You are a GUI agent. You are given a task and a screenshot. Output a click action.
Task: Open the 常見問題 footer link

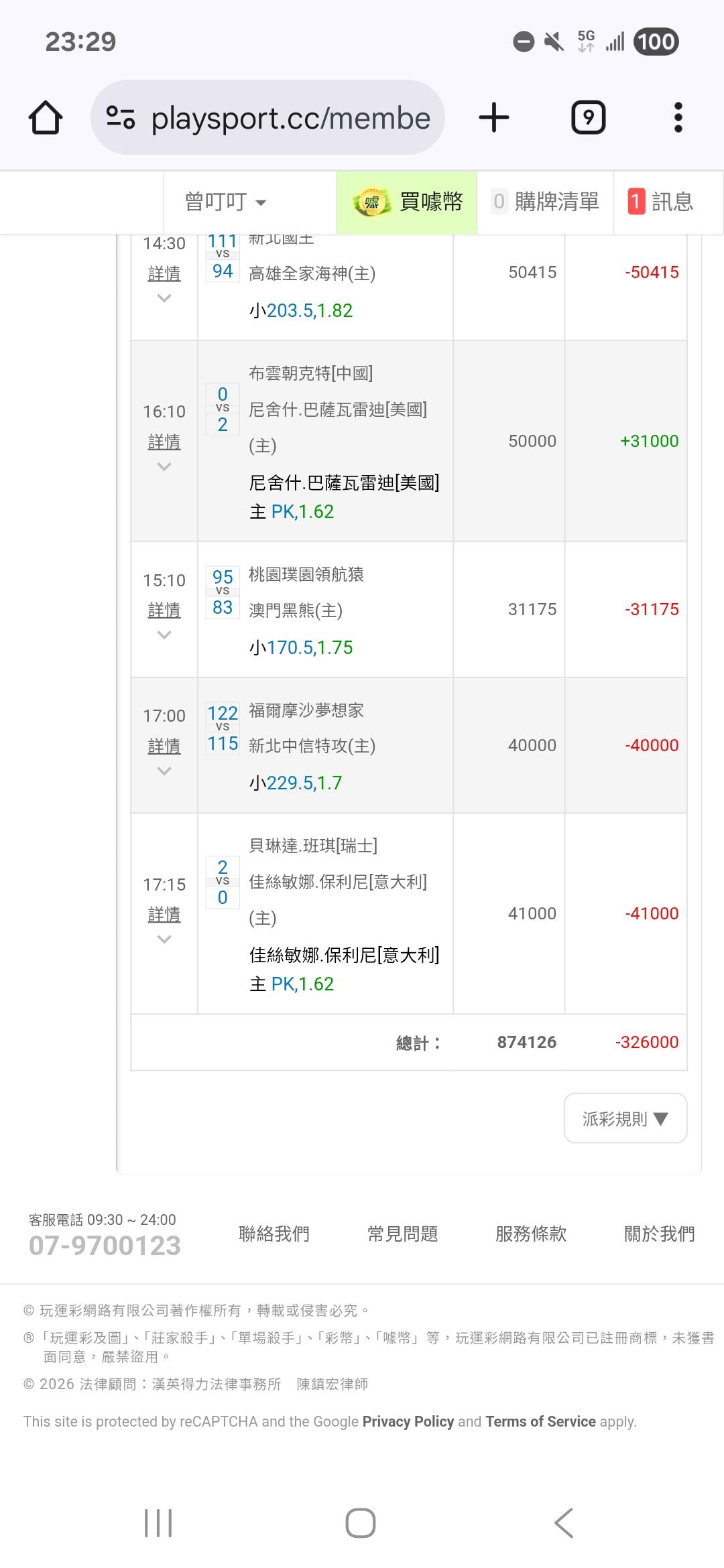[x=402, y=1234]
